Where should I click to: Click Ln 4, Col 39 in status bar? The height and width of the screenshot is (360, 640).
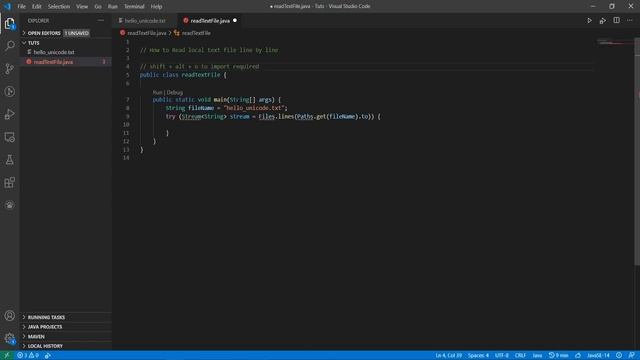coord(448,355)
